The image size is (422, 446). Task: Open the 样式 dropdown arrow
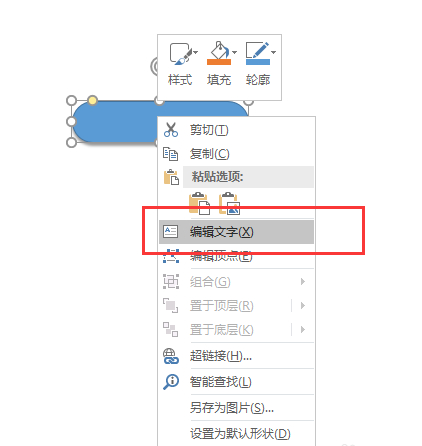pyautogui.click(x=195, y=52)
